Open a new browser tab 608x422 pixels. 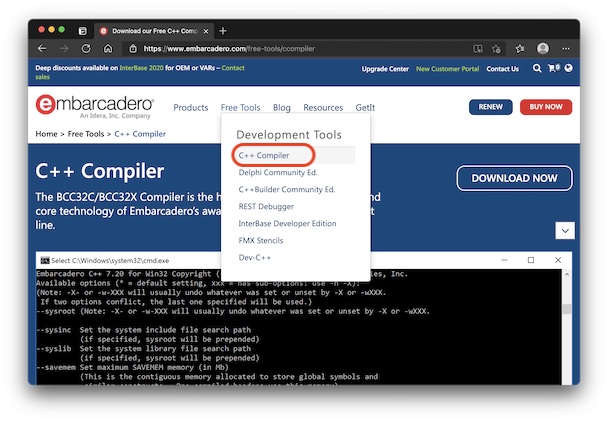(223, 30)
